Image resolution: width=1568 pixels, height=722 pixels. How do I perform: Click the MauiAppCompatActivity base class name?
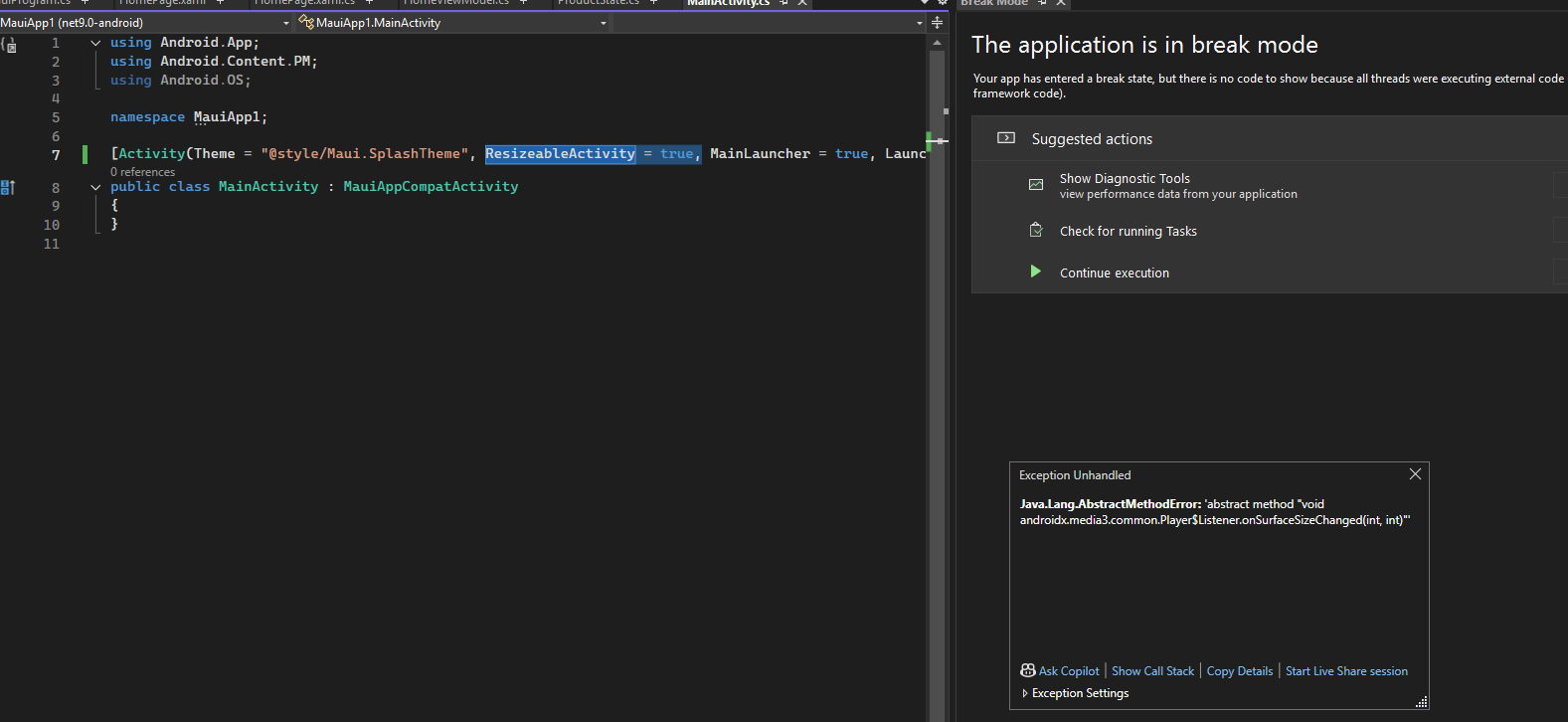(431, 186)
